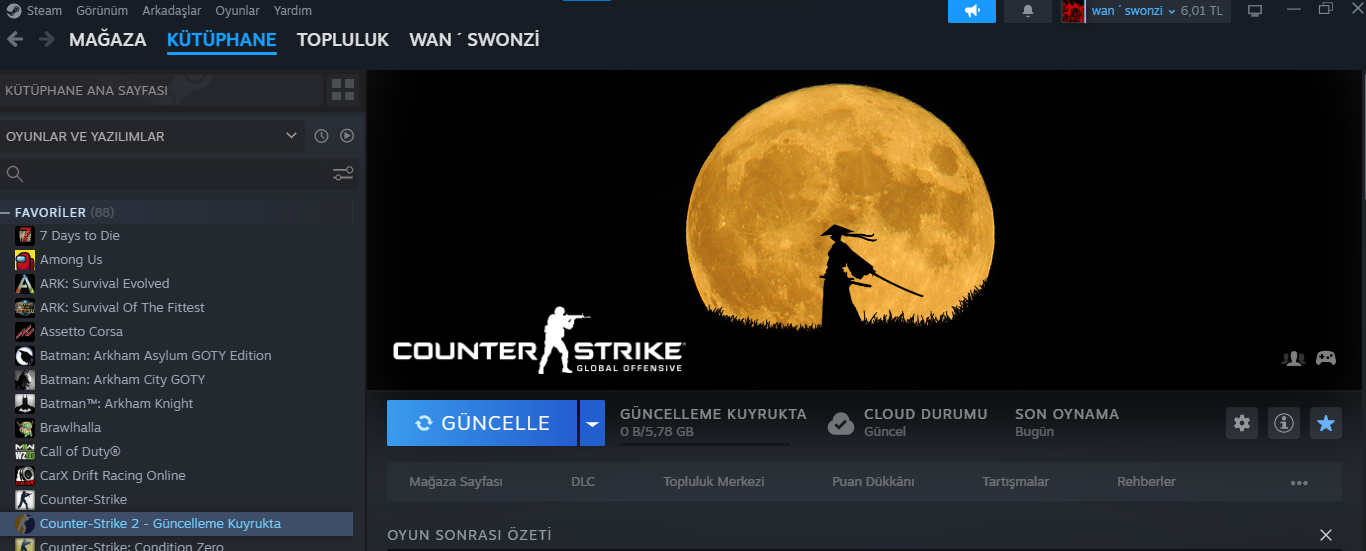Click the download progress bar

[704, 444]
